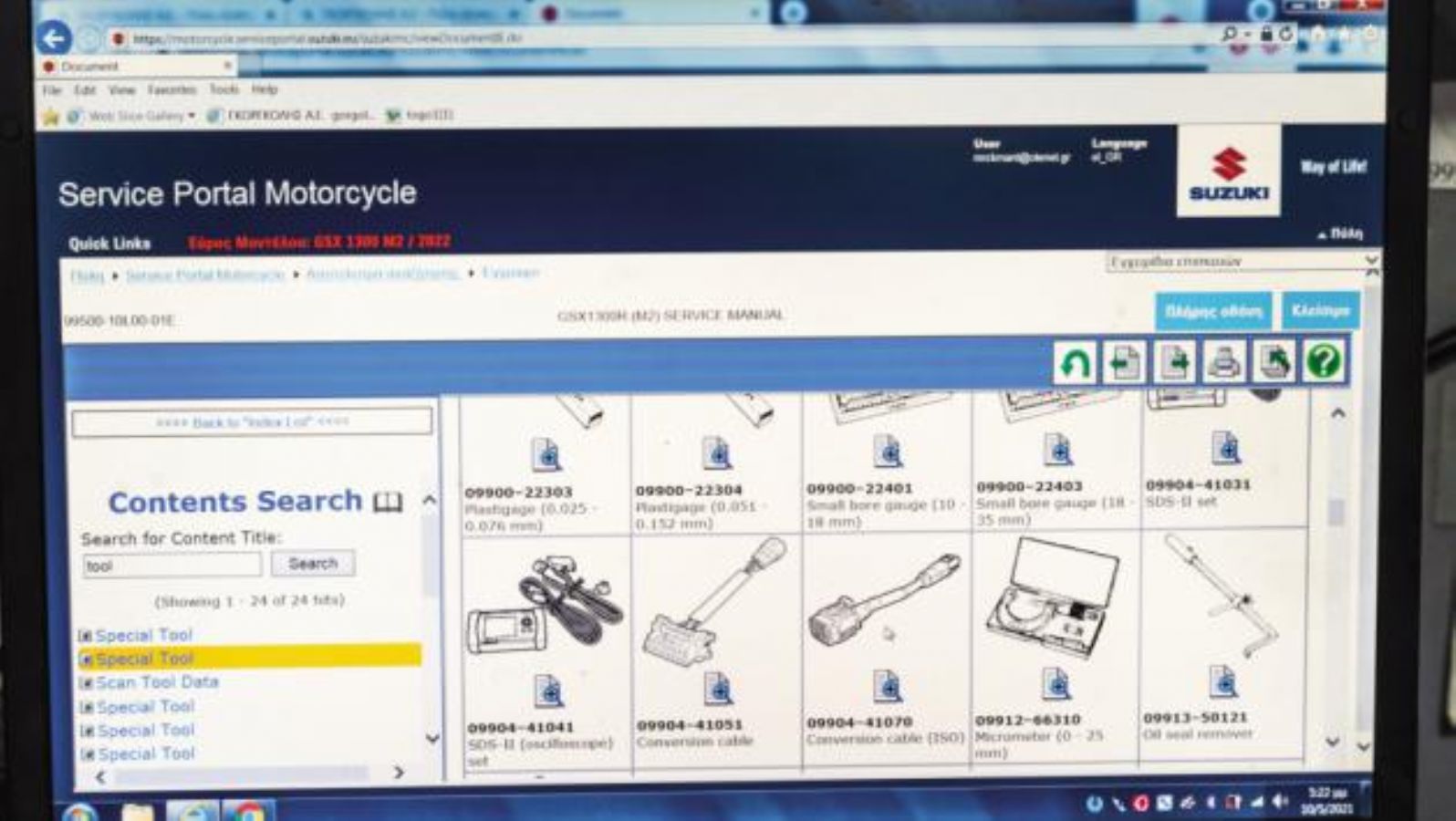Follow the Back to Index List link
The width and height of the screenshot is (1456, 821).
tap(252, 422)
